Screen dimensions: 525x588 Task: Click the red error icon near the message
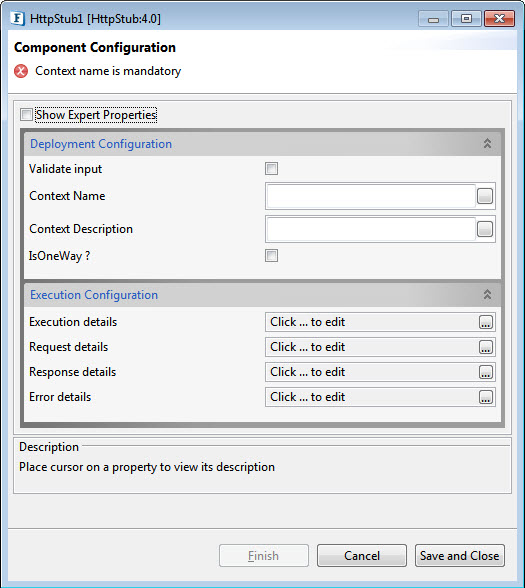(x=21, y=71)
